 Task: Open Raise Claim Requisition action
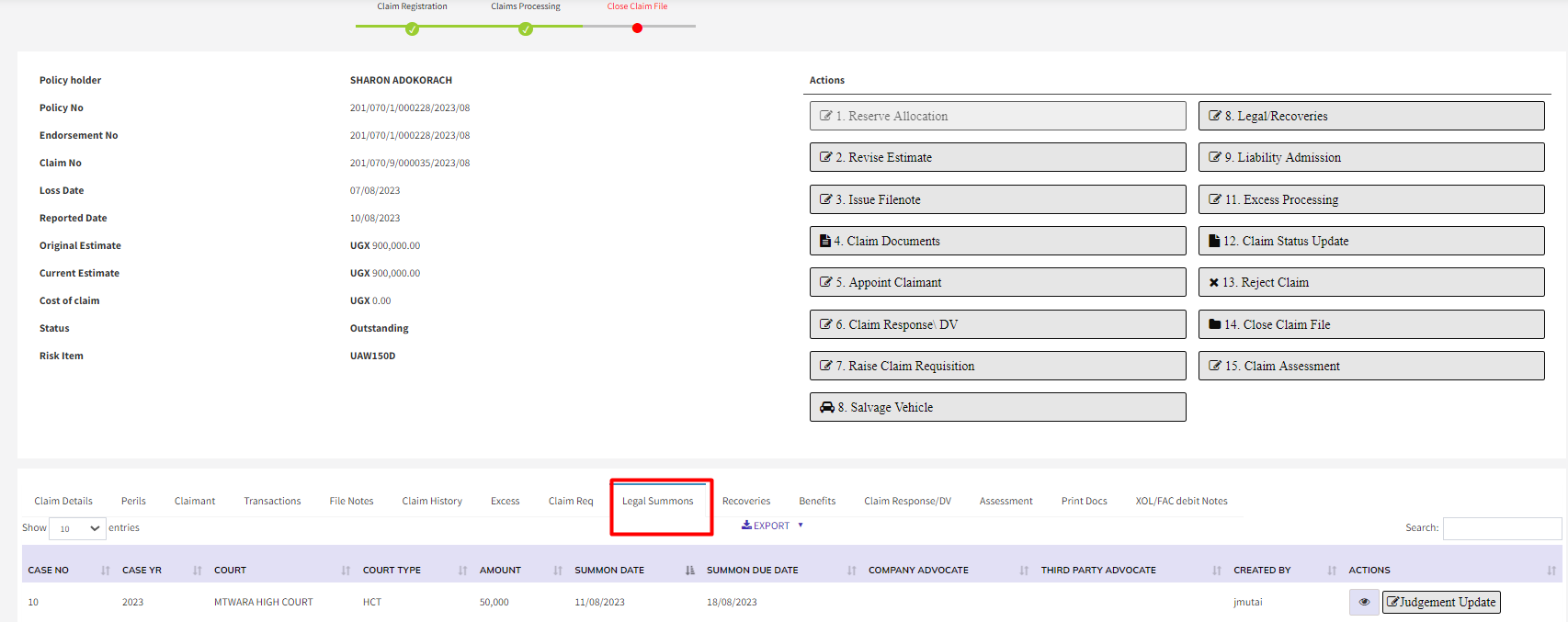pos(997,366)
